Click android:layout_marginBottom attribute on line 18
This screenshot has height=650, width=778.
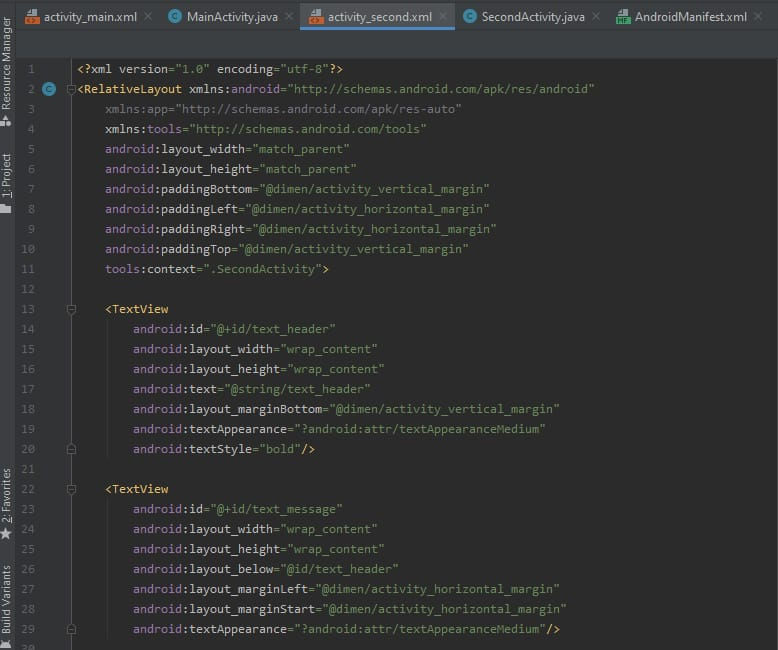coord(346,409)
